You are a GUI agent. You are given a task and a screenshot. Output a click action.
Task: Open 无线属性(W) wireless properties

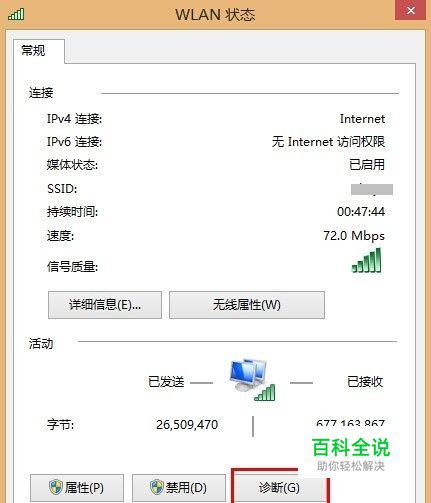(x=247, y=305)
